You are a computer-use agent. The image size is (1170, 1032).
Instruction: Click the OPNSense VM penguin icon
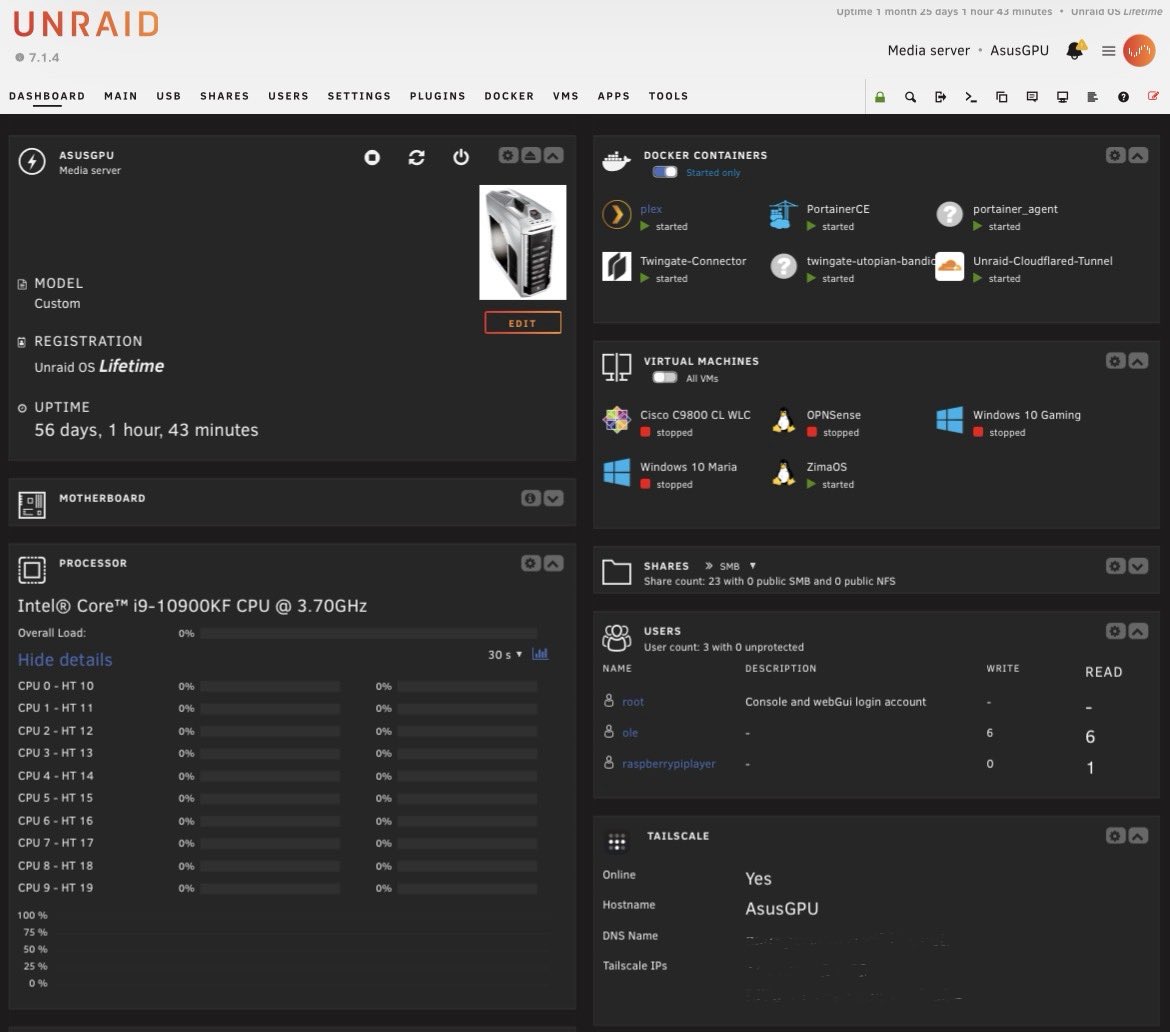783,421
